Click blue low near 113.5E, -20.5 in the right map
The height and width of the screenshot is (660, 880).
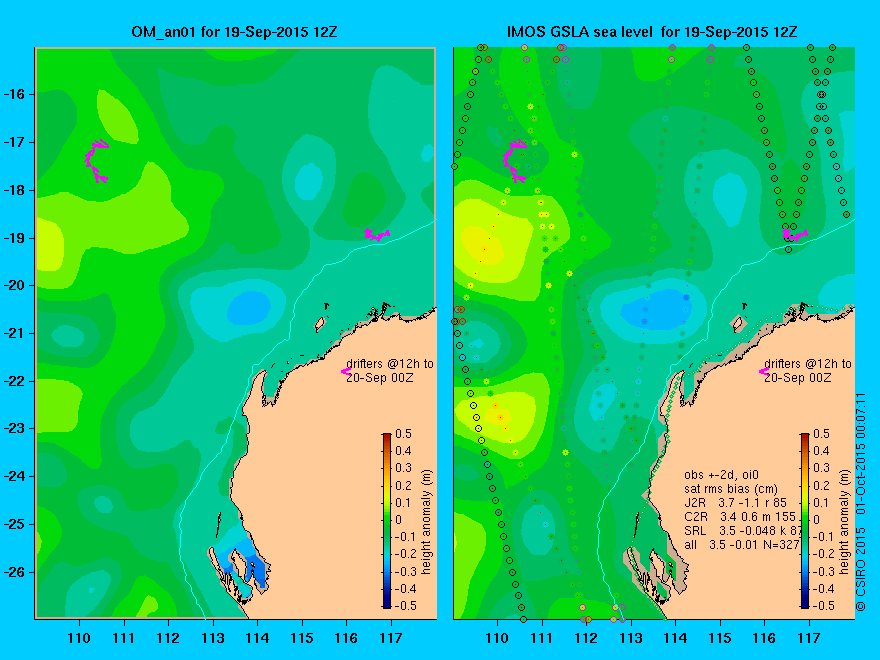pos(657,309)
